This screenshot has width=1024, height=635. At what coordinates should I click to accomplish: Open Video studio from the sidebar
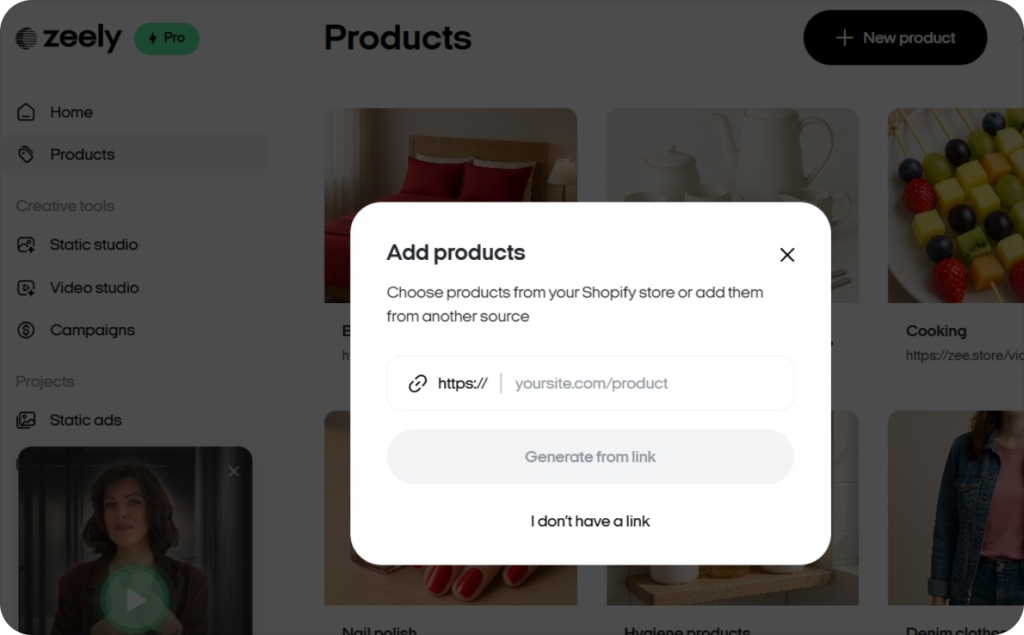[x=28, y=288]
